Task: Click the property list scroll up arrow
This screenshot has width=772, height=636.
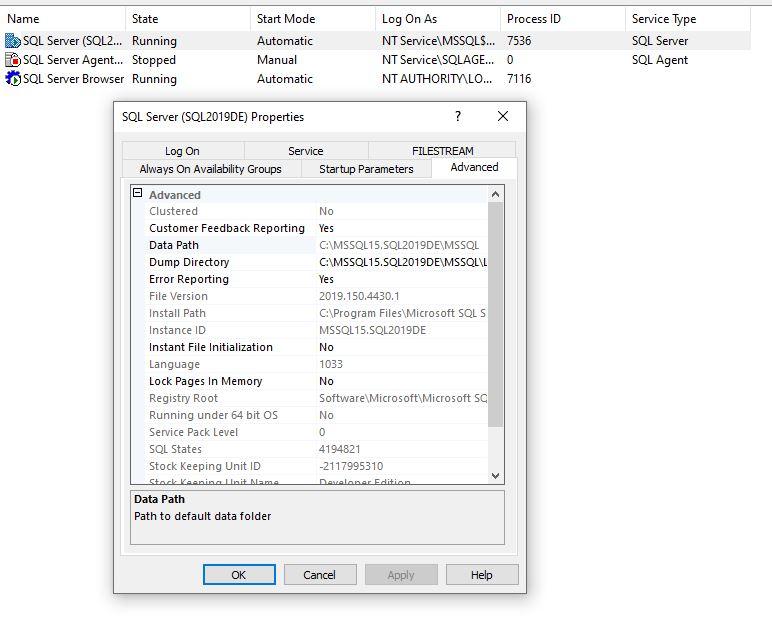Action: [495, 194]
